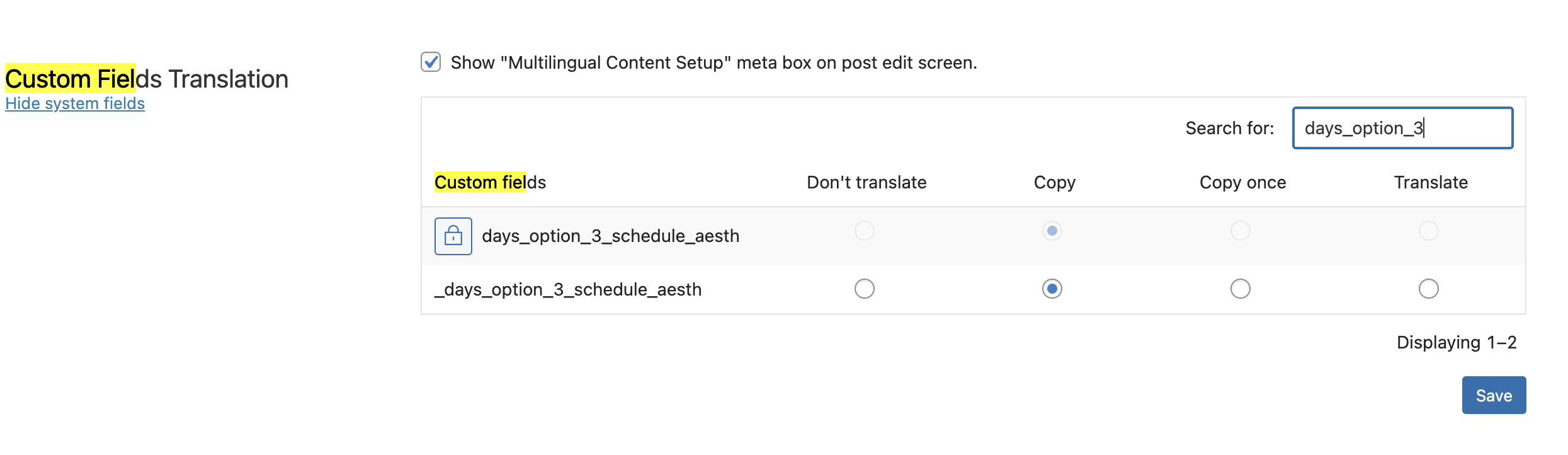Click disabled Copy once radio for locked field
Viewport: 1568px width, 455px height.
(x=1240, y=231)
